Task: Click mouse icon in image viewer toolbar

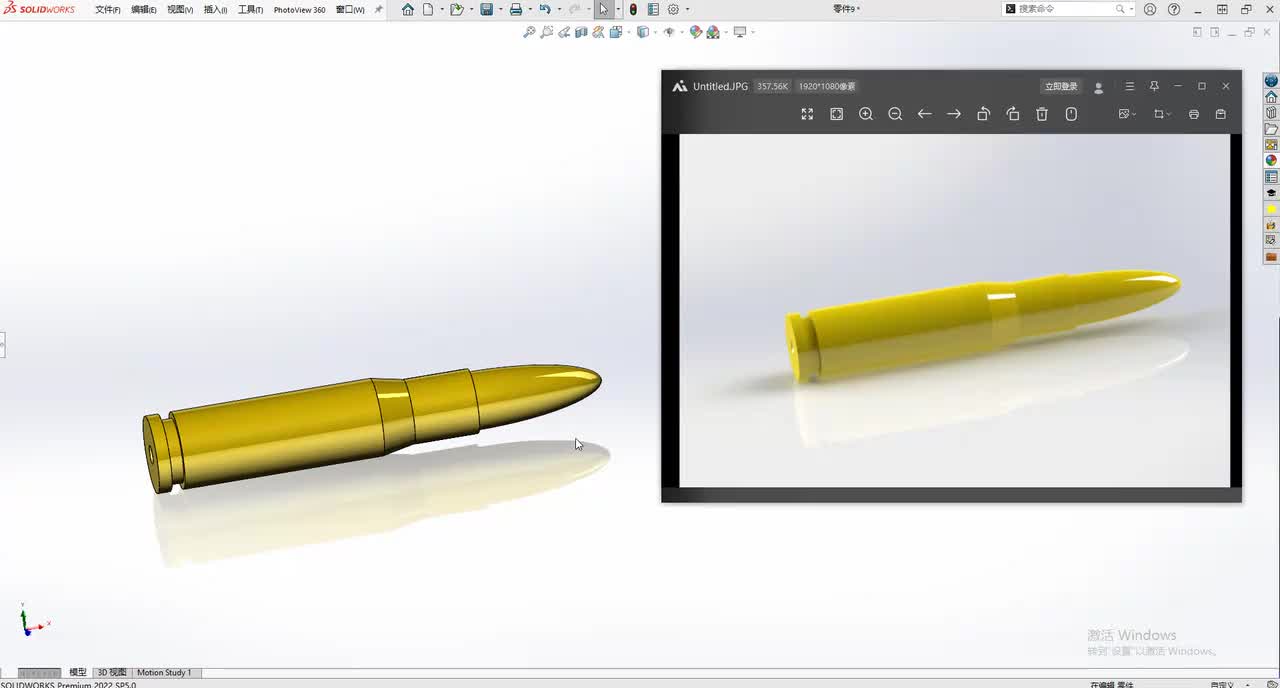Action: pos(1071,114)
